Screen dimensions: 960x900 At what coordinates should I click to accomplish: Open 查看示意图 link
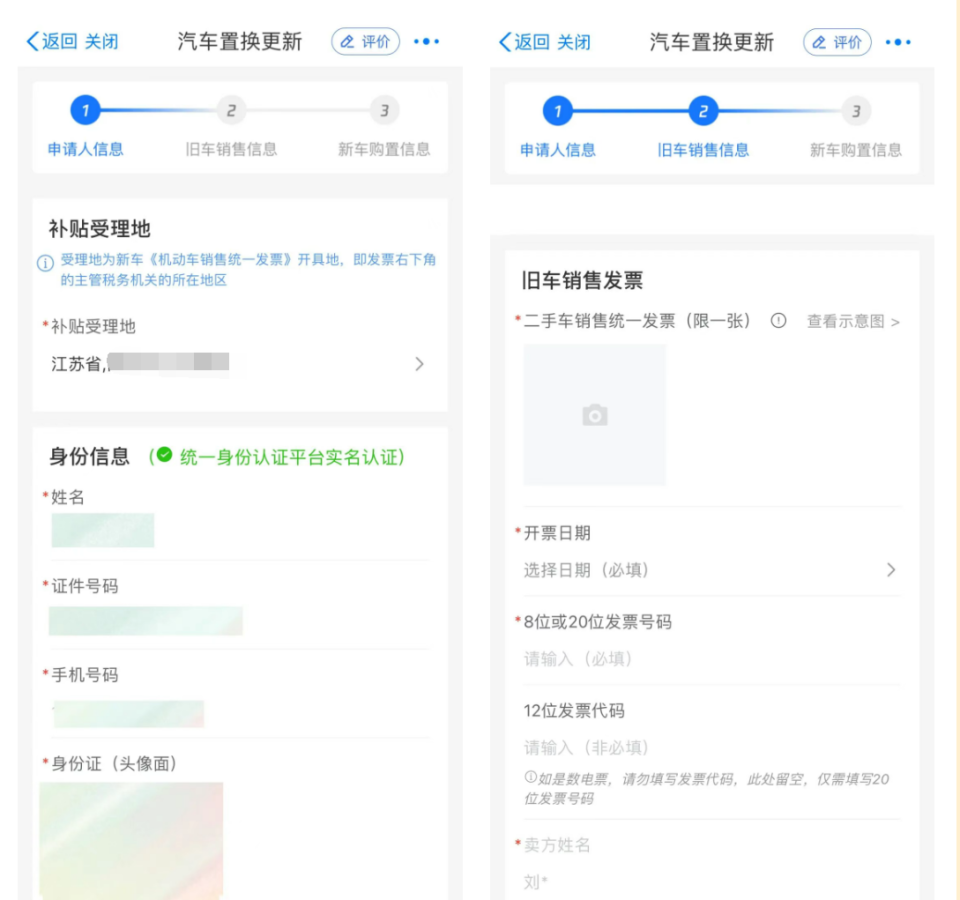coord(853,321)
